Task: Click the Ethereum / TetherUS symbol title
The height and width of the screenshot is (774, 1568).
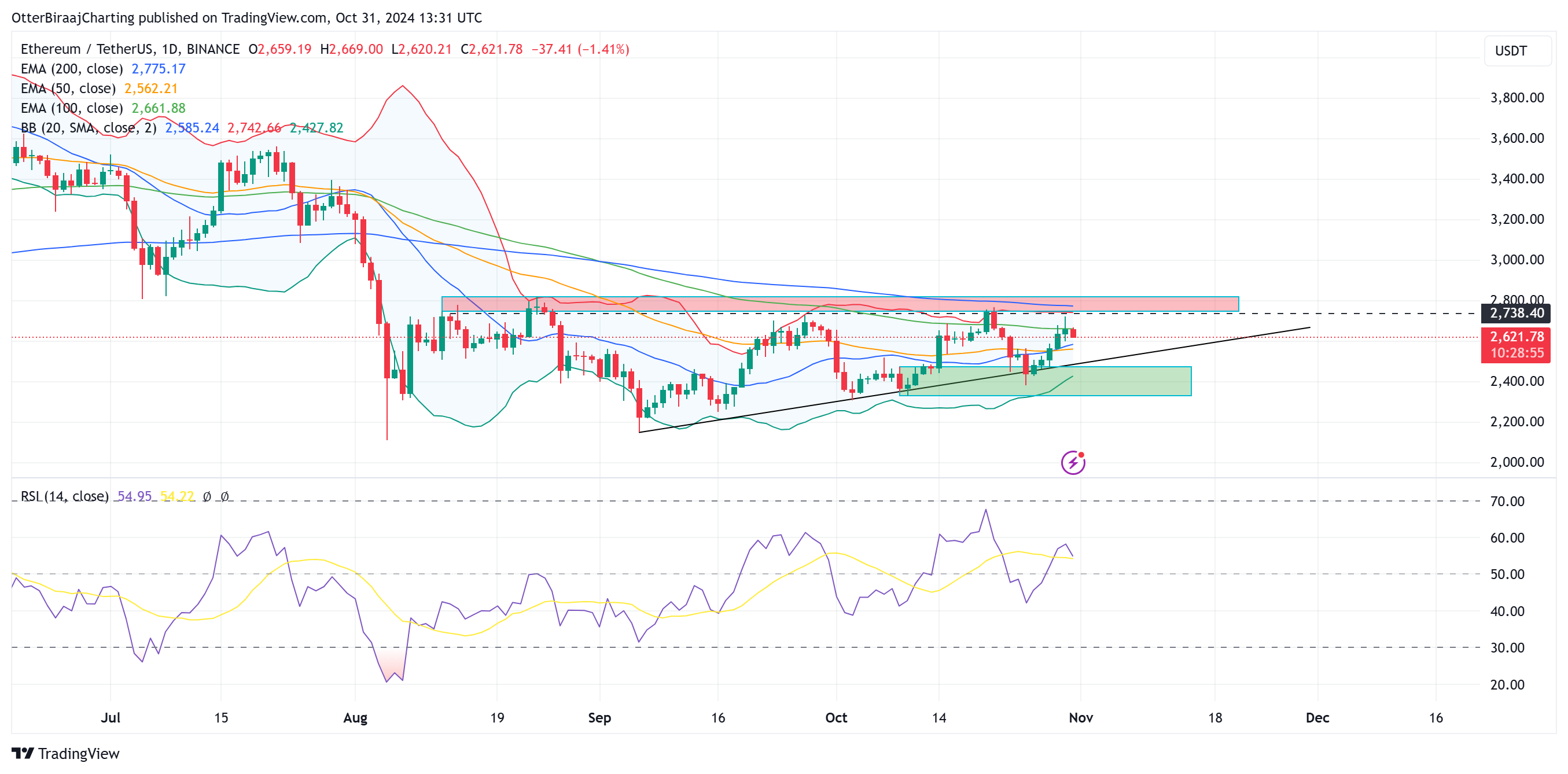Action: point(130,49)
